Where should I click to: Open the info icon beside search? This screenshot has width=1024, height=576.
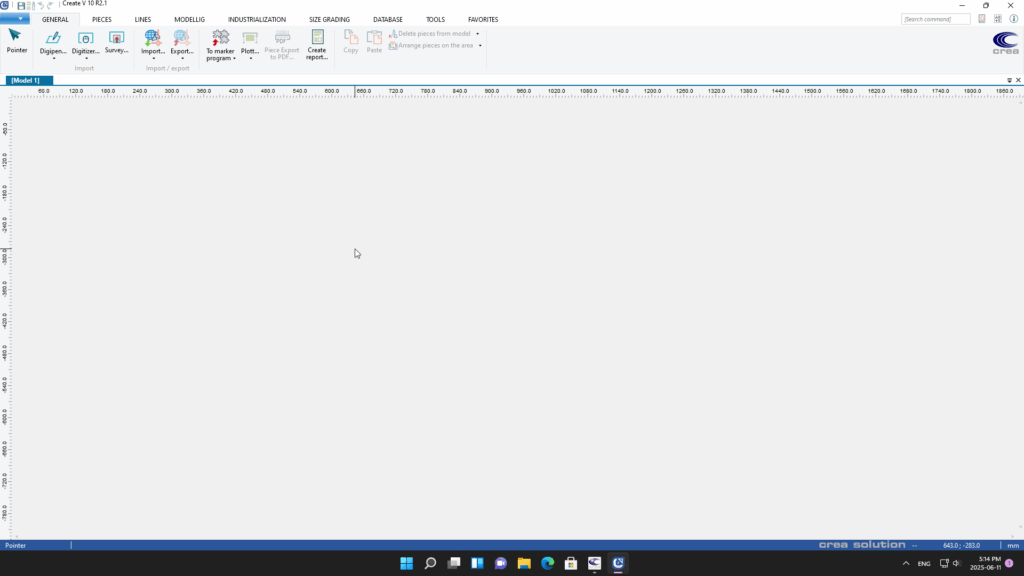[1013, 19]
